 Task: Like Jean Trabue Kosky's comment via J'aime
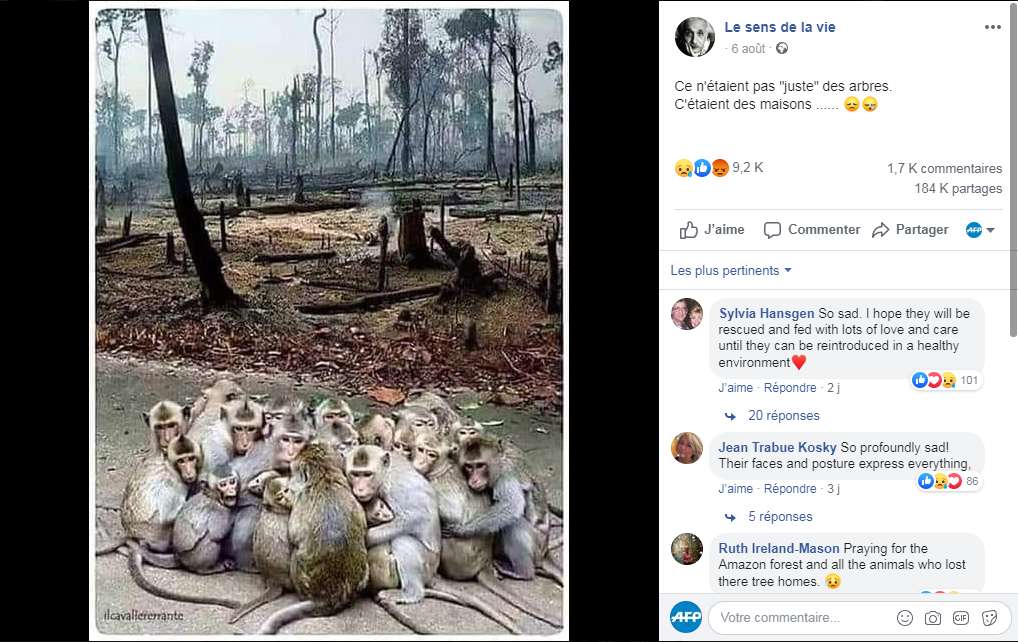coord(736,489)
